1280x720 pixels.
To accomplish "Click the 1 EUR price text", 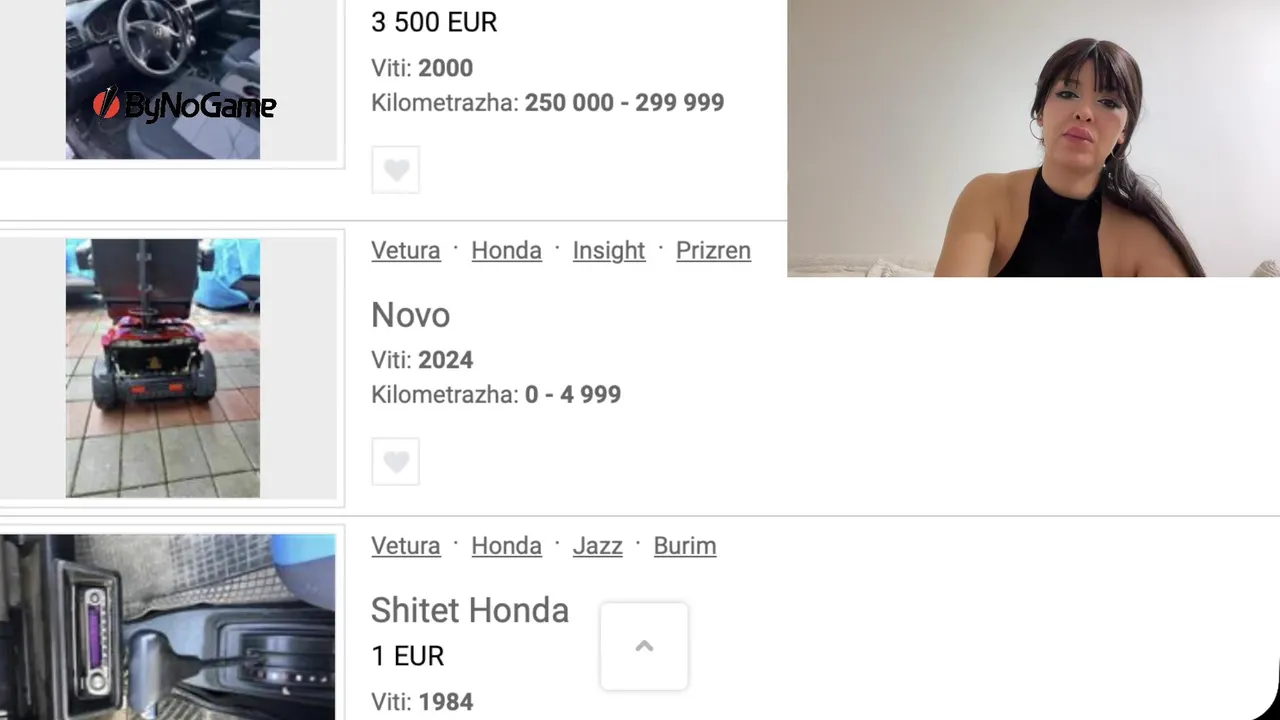I will 408,656.
